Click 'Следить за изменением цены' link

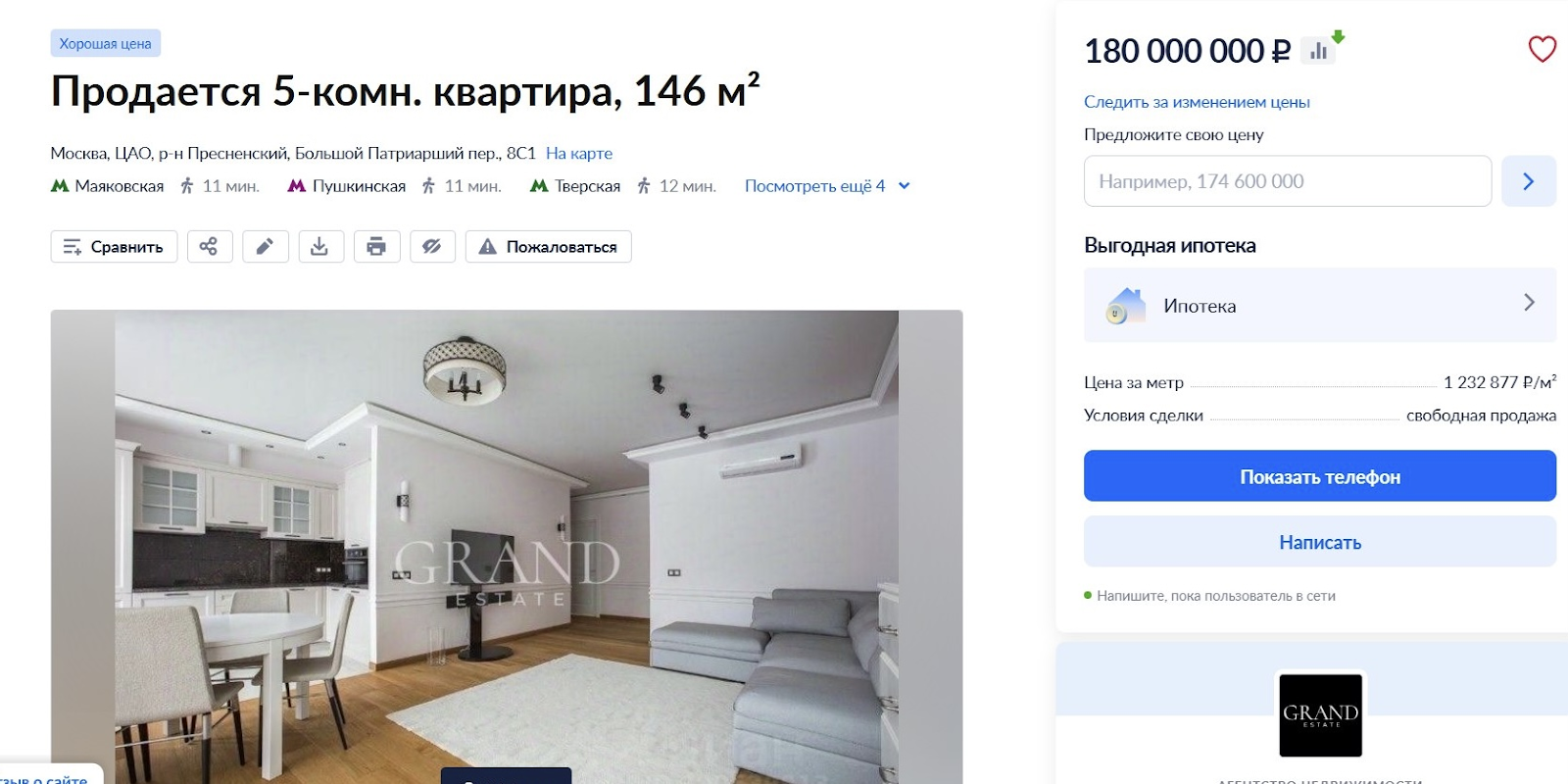click(1197, 102)
